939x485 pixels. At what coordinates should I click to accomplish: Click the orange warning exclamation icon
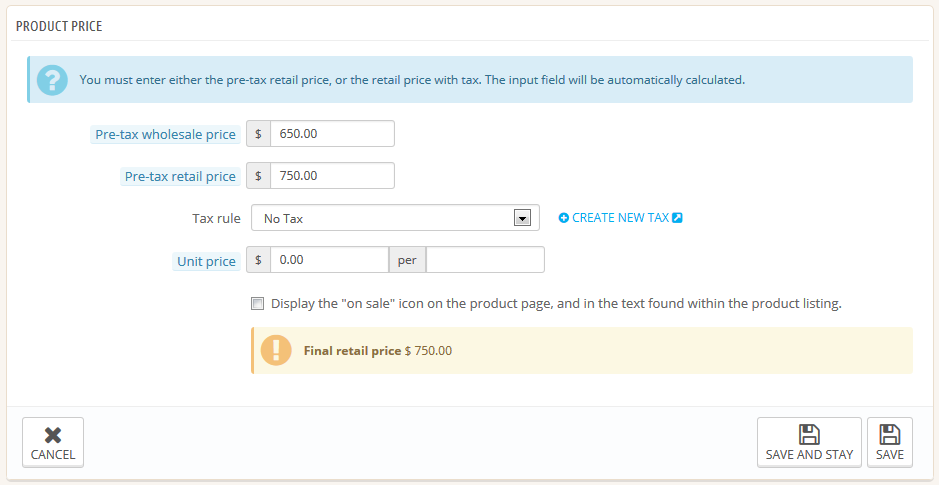[x=276, y=350]
